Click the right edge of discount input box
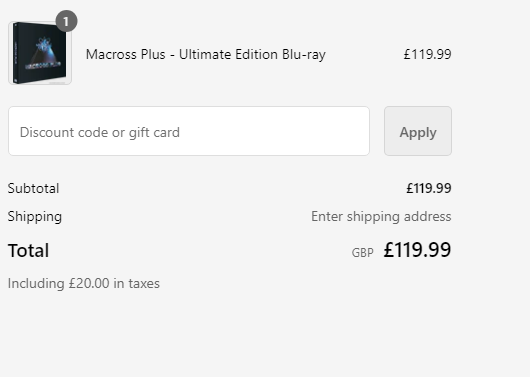This screenshot has width=530, height=377. (x=368, y=131)
